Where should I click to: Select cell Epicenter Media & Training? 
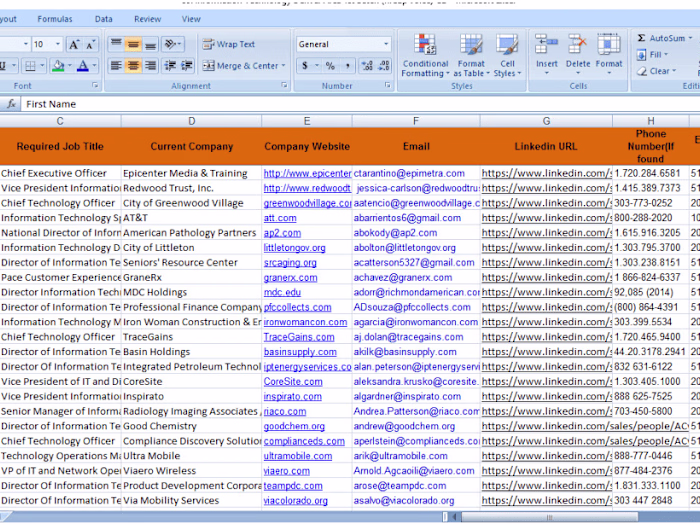(x=192, y=173)
